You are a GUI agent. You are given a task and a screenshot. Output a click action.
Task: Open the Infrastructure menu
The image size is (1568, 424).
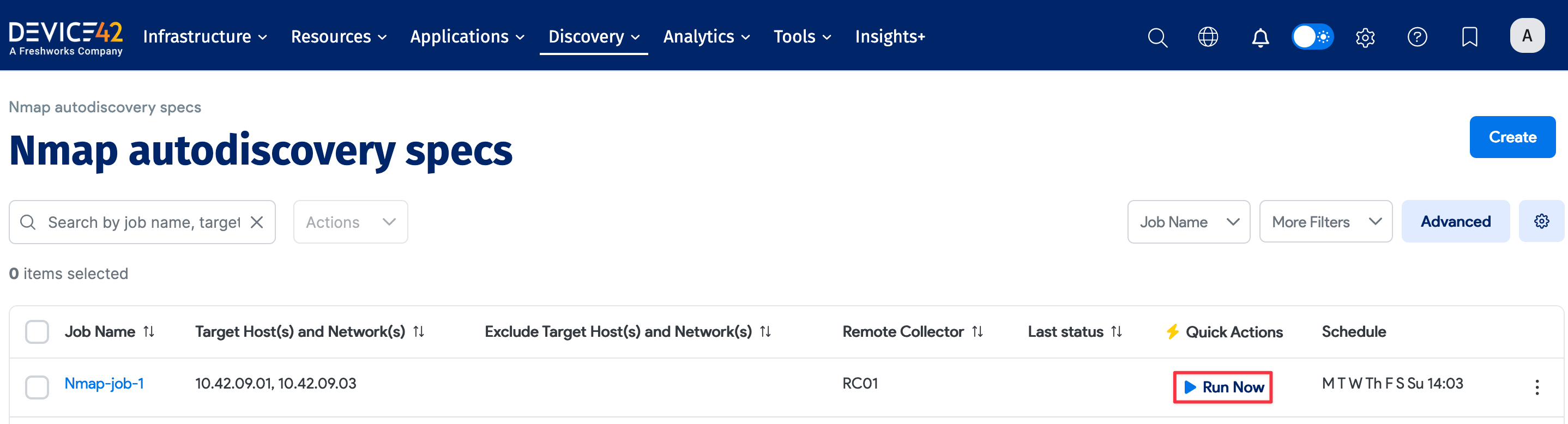coord(204,37)
